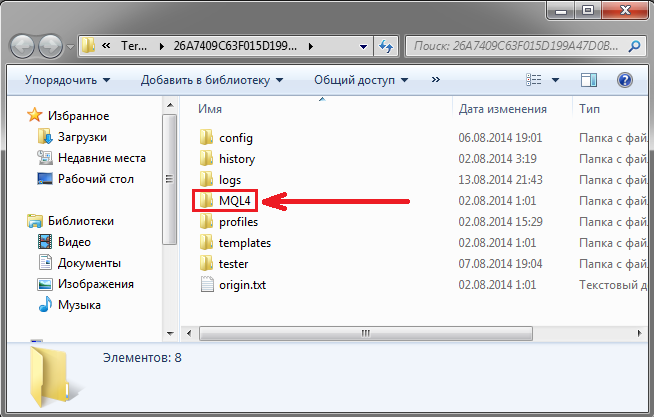
Task: Click the Видео film icon
Action: [x=45, y=241]
